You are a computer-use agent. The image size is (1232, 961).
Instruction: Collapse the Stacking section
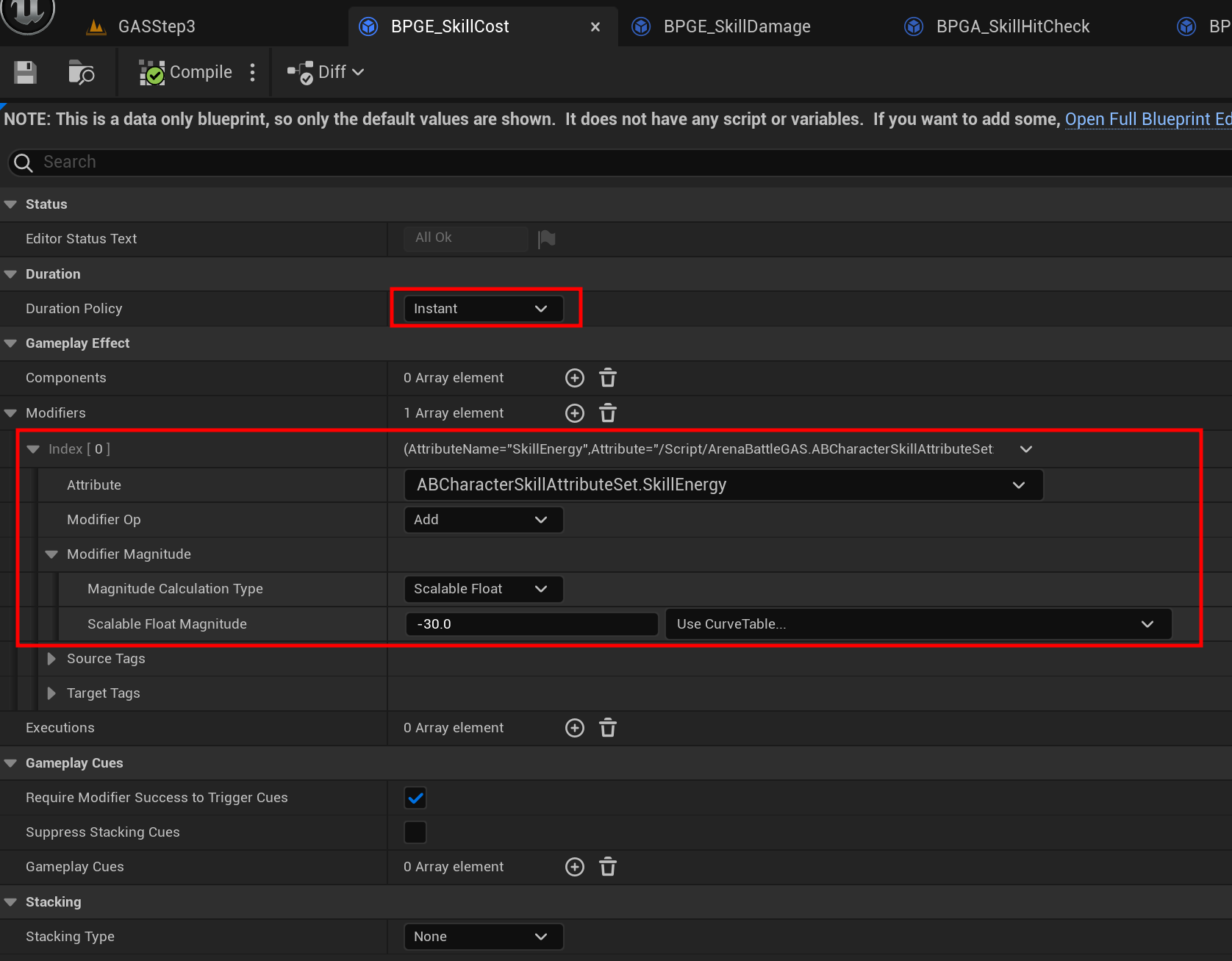click(10, 902)
